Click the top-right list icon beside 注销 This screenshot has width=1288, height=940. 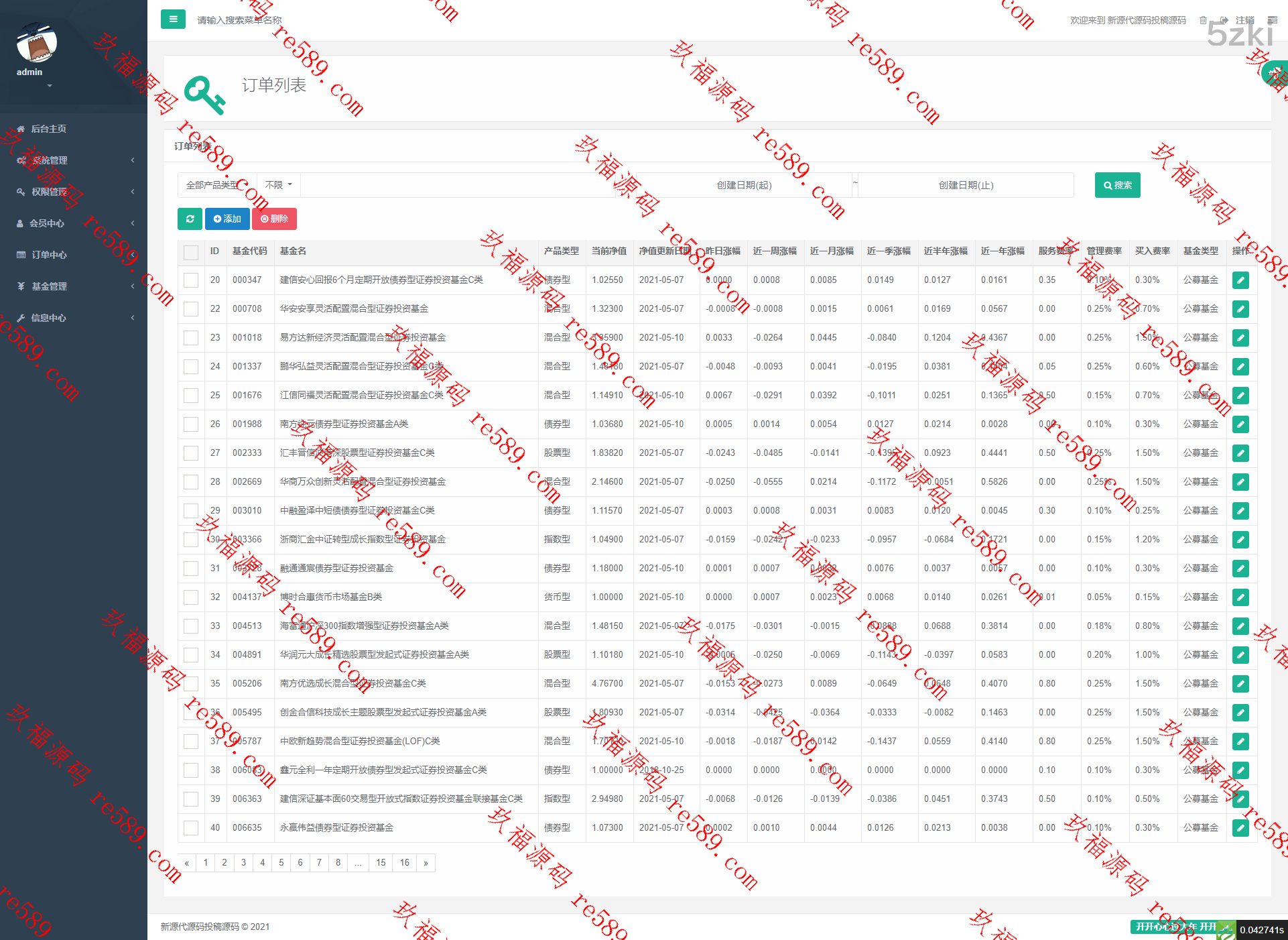pyautogui.click(x=1272, y=20)
